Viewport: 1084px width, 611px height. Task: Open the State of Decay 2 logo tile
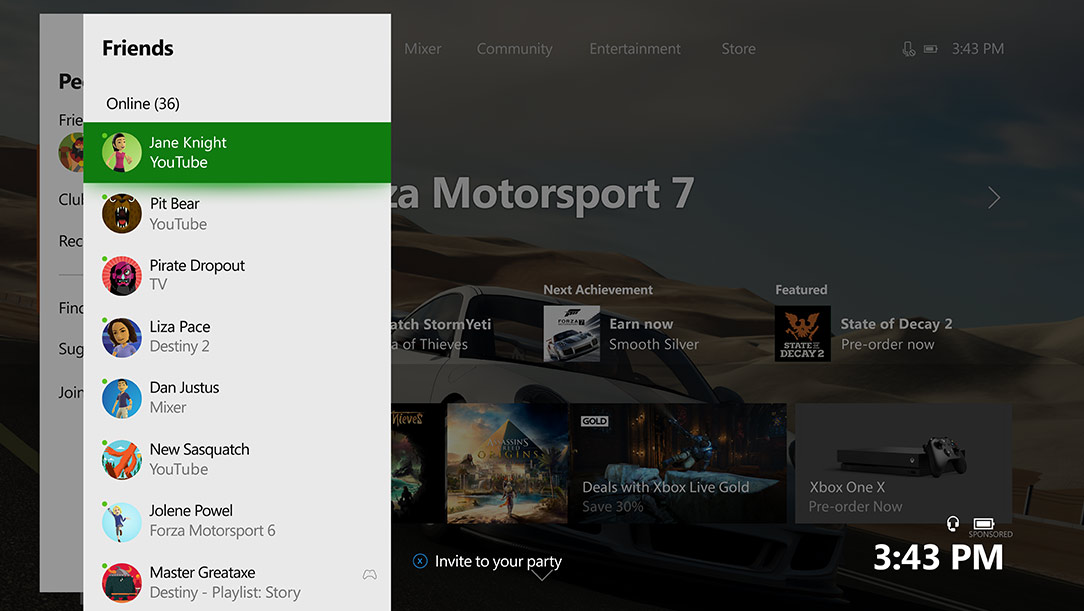[803, 334]
